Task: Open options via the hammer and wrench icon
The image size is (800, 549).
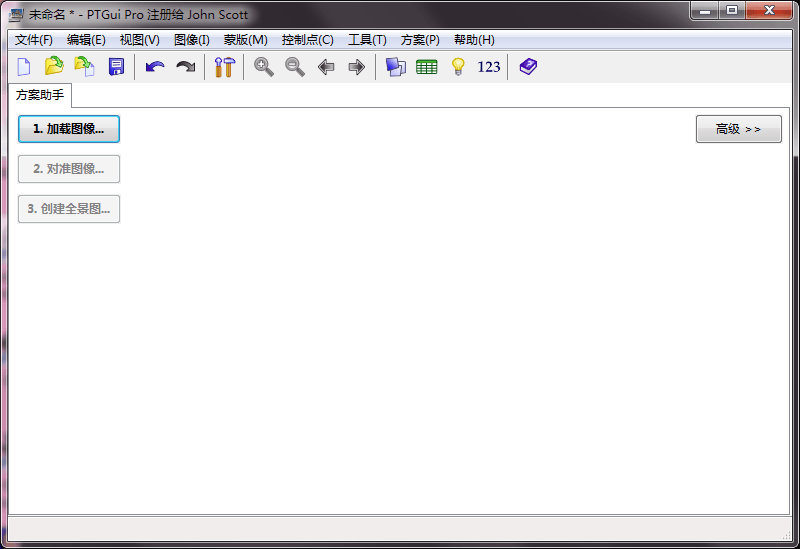Action: (x=224, y=67)
